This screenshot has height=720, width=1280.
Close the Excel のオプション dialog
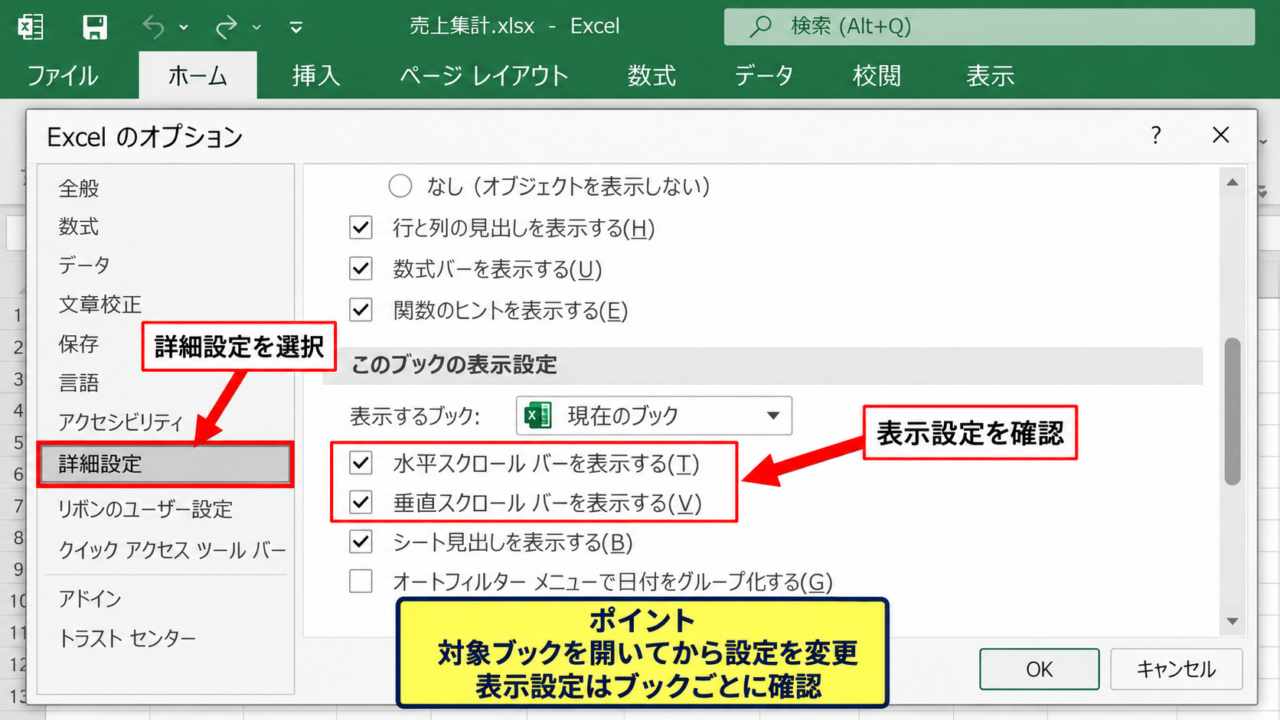pos(1220,135)
